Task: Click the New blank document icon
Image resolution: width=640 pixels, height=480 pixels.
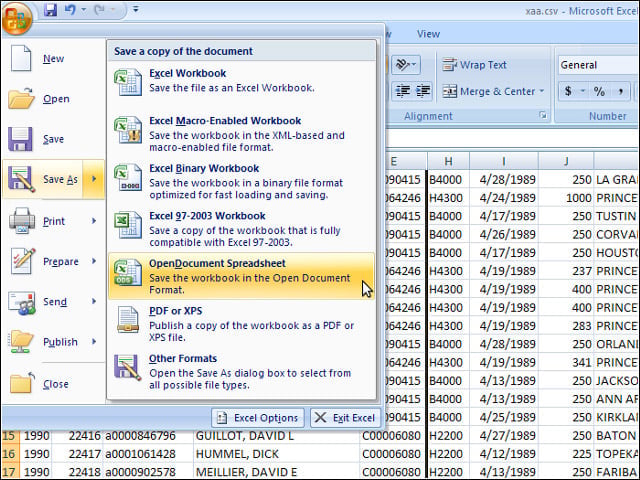Action: click(x=20, y=58)
